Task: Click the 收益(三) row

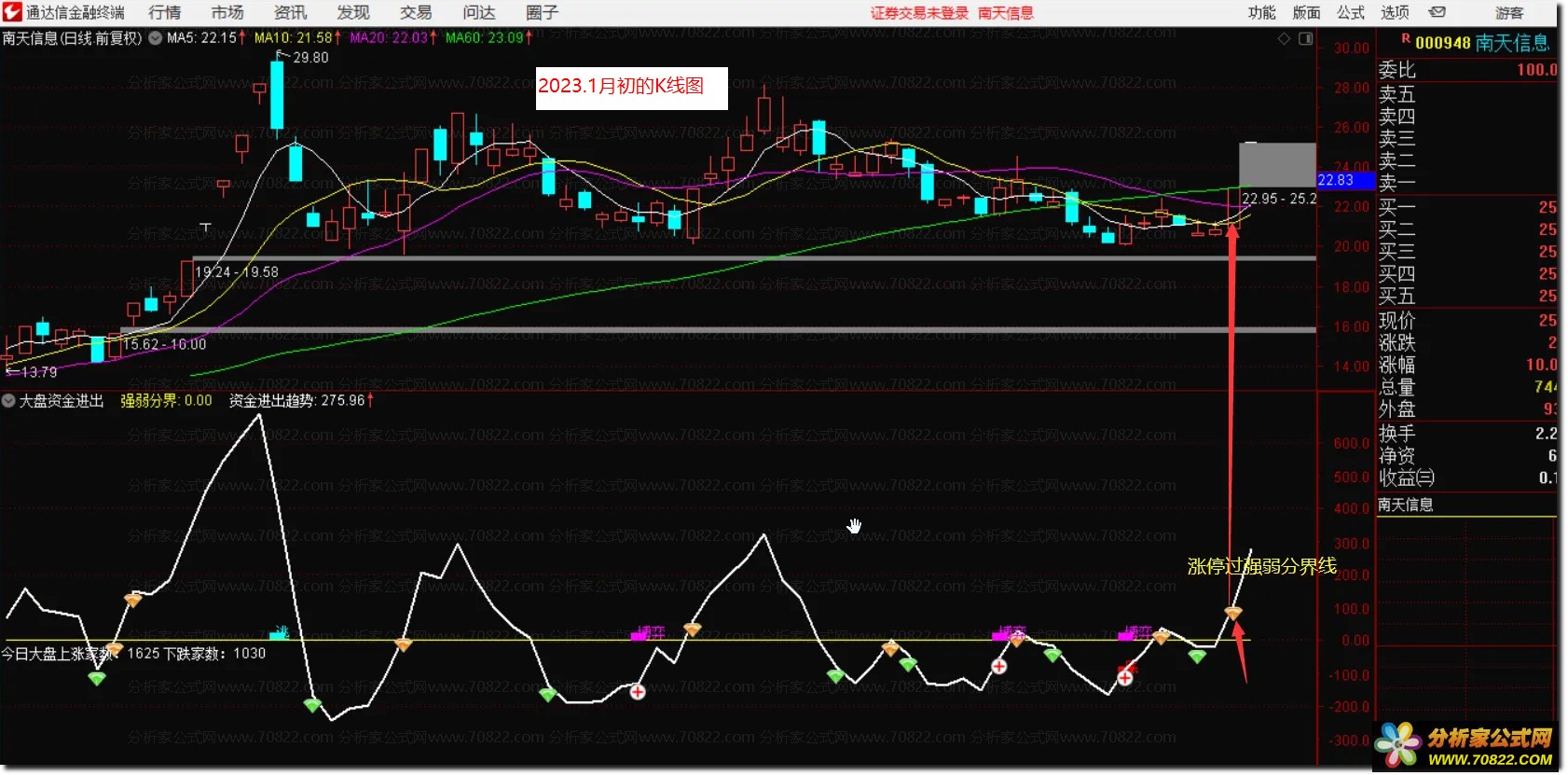Action: click(x=1466, y=478)
